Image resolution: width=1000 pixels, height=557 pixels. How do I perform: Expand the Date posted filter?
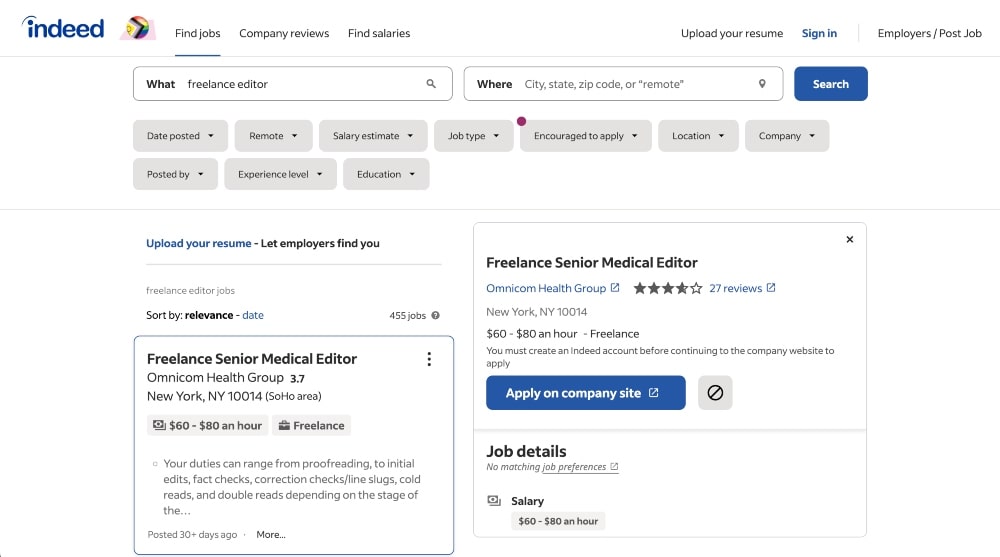point(180,136)
